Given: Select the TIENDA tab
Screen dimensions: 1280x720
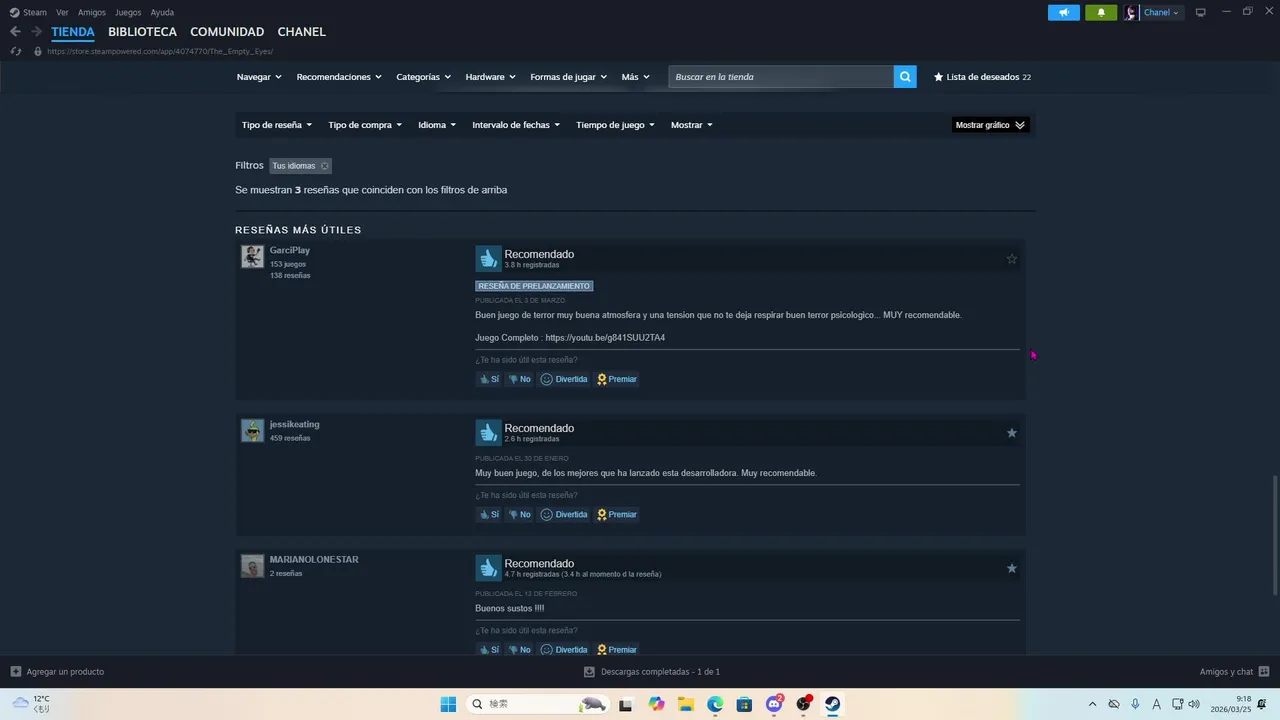Looking at the screenshot, I should coord(73,32).
